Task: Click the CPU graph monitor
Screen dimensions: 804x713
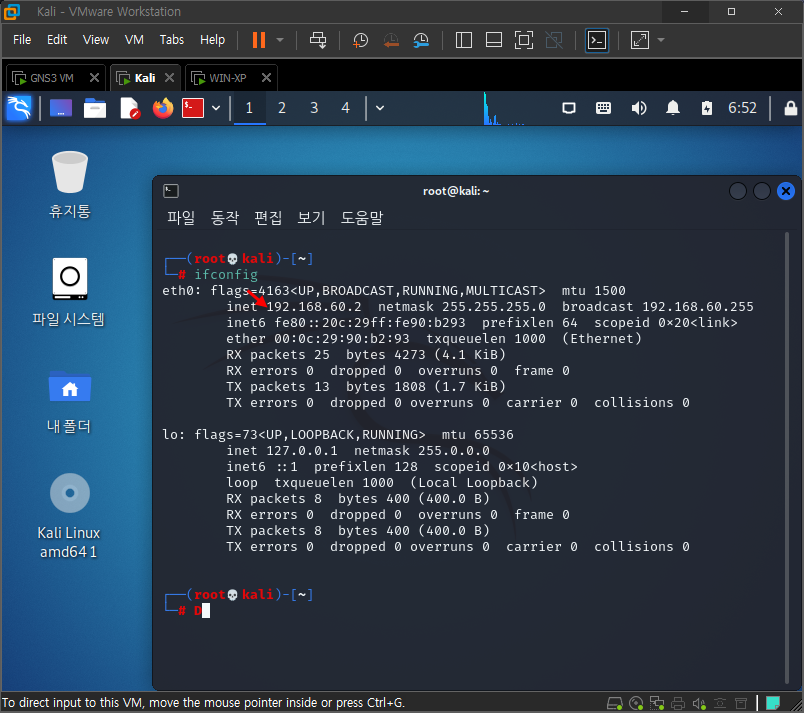Action: 504,108
